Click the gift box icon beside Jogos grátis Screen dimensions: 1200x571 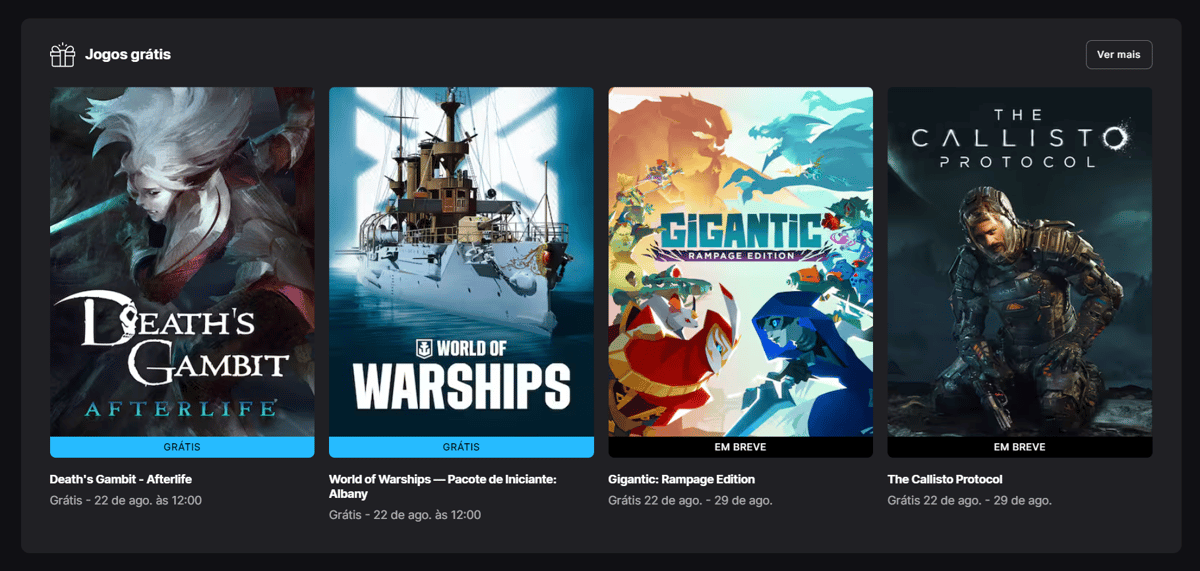point(63,55)
